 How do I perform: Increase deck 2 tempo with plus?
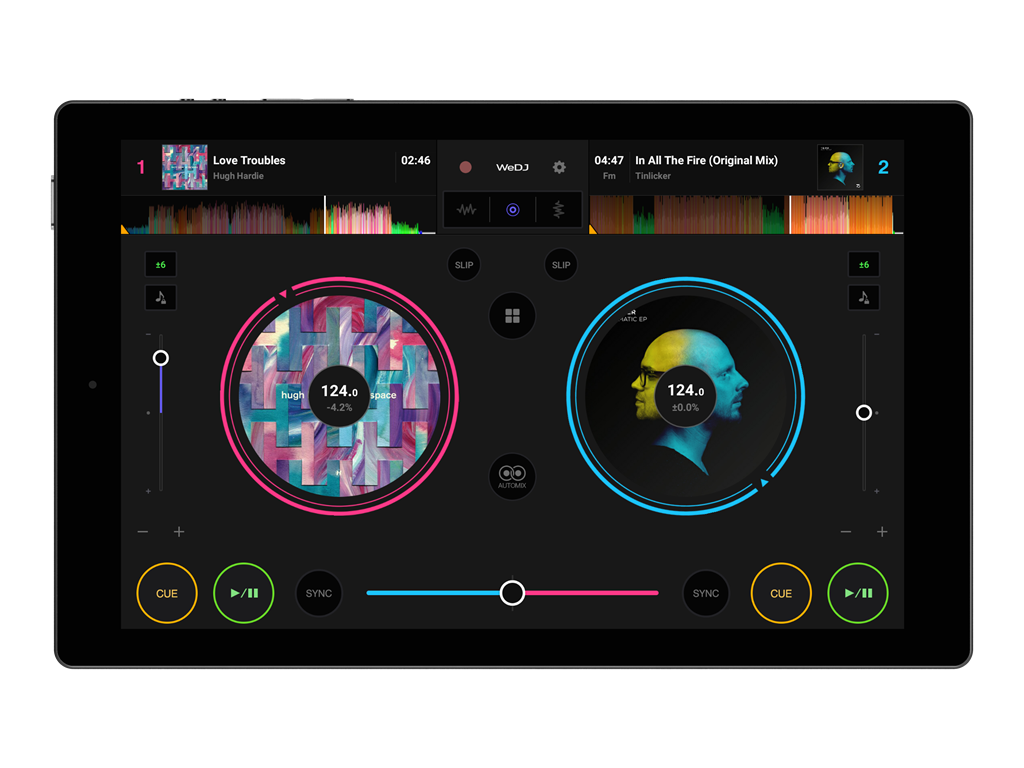tap(882, 532)
